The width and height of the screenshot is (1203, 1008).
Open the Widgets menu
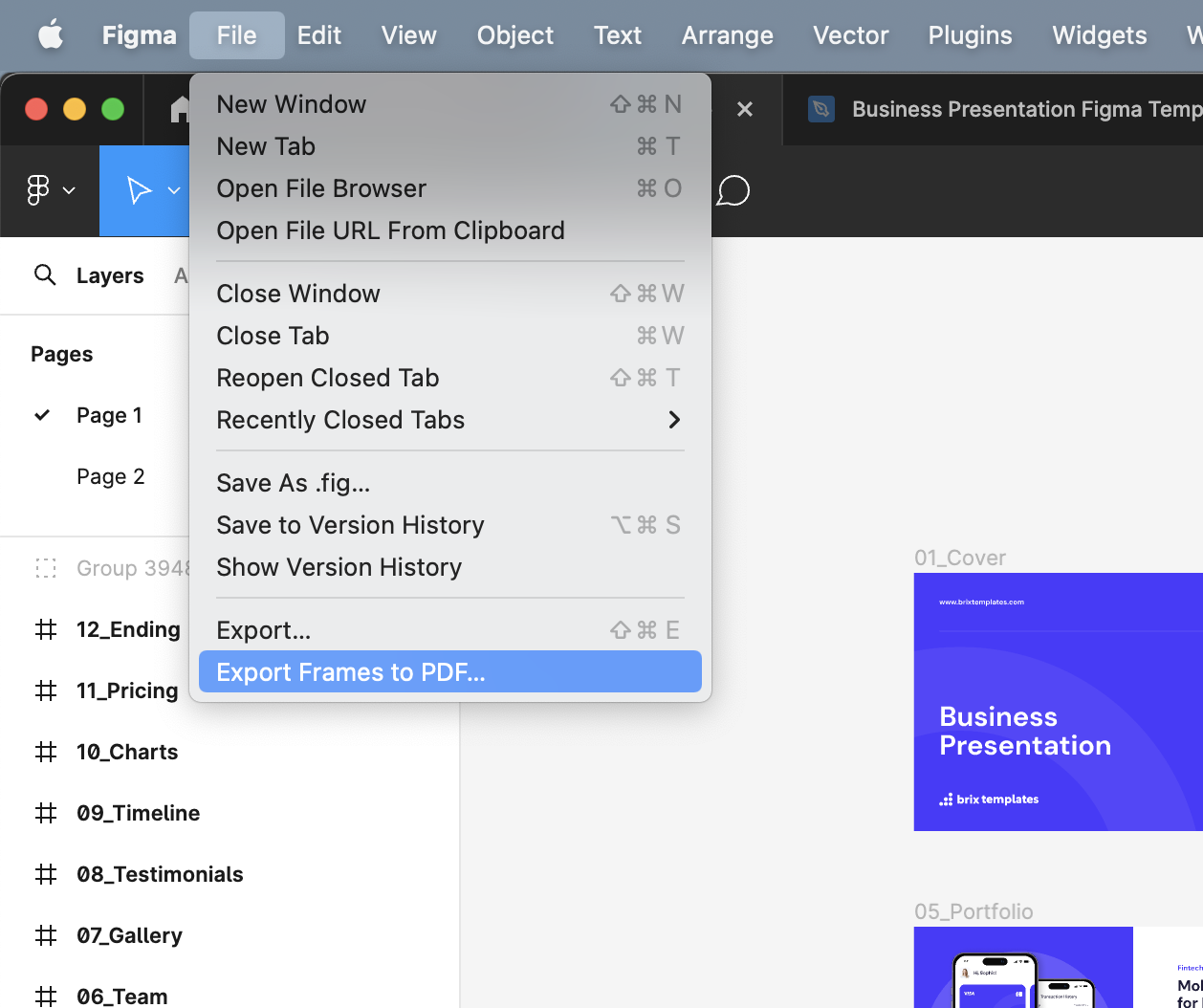tap(1100, 35)
